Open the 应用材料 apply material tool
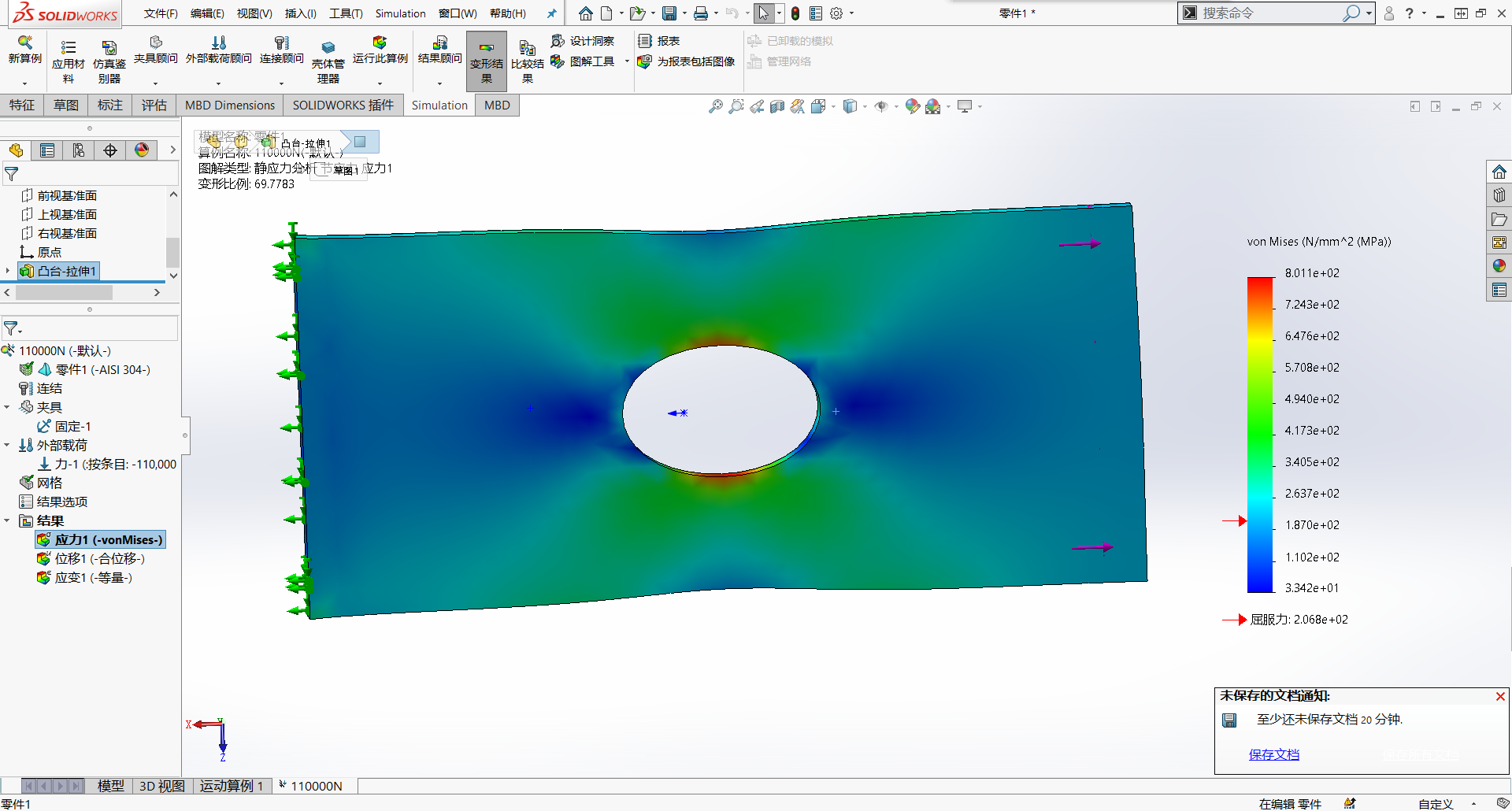Screen dimensions: 1512x811 pyautogui.click(x=68, y=55)
